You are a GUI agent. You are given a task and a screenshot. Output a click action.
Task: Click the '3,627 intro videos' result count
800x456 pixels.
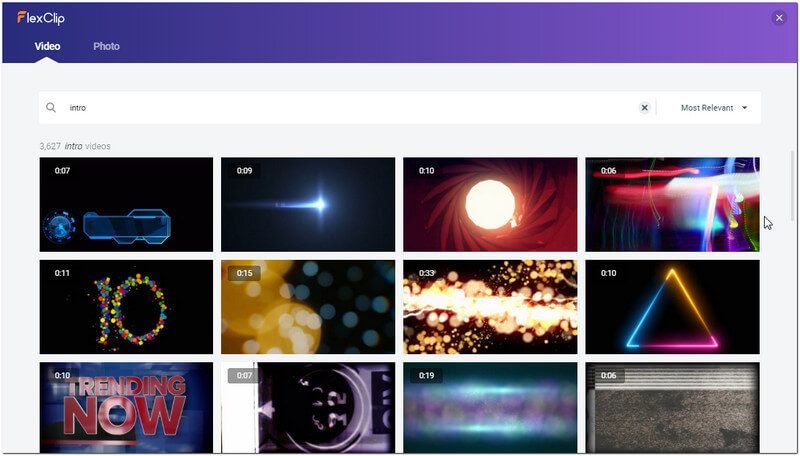(75, 146)
